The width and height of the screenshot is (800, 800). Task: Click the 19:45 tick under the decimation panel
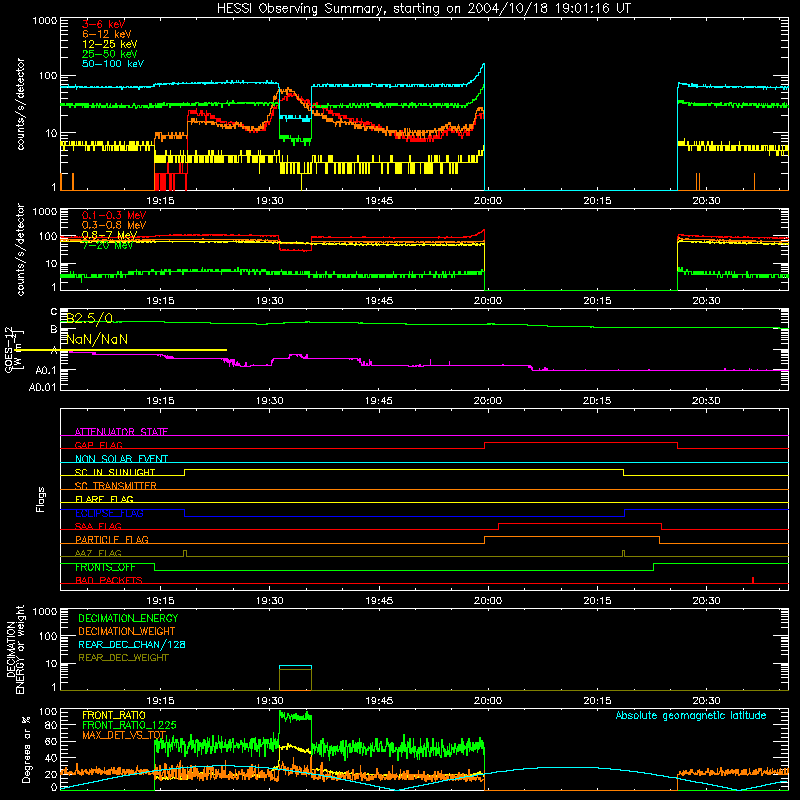[379, 701]
